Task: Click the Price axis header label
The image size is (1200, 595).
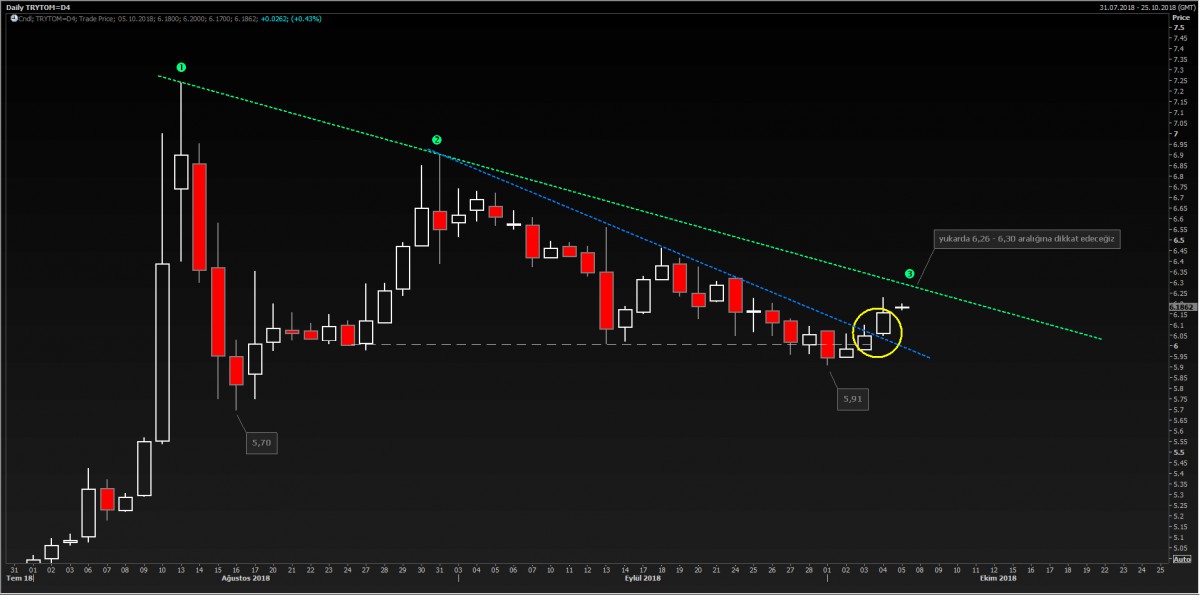Action: pos(1180,18)
